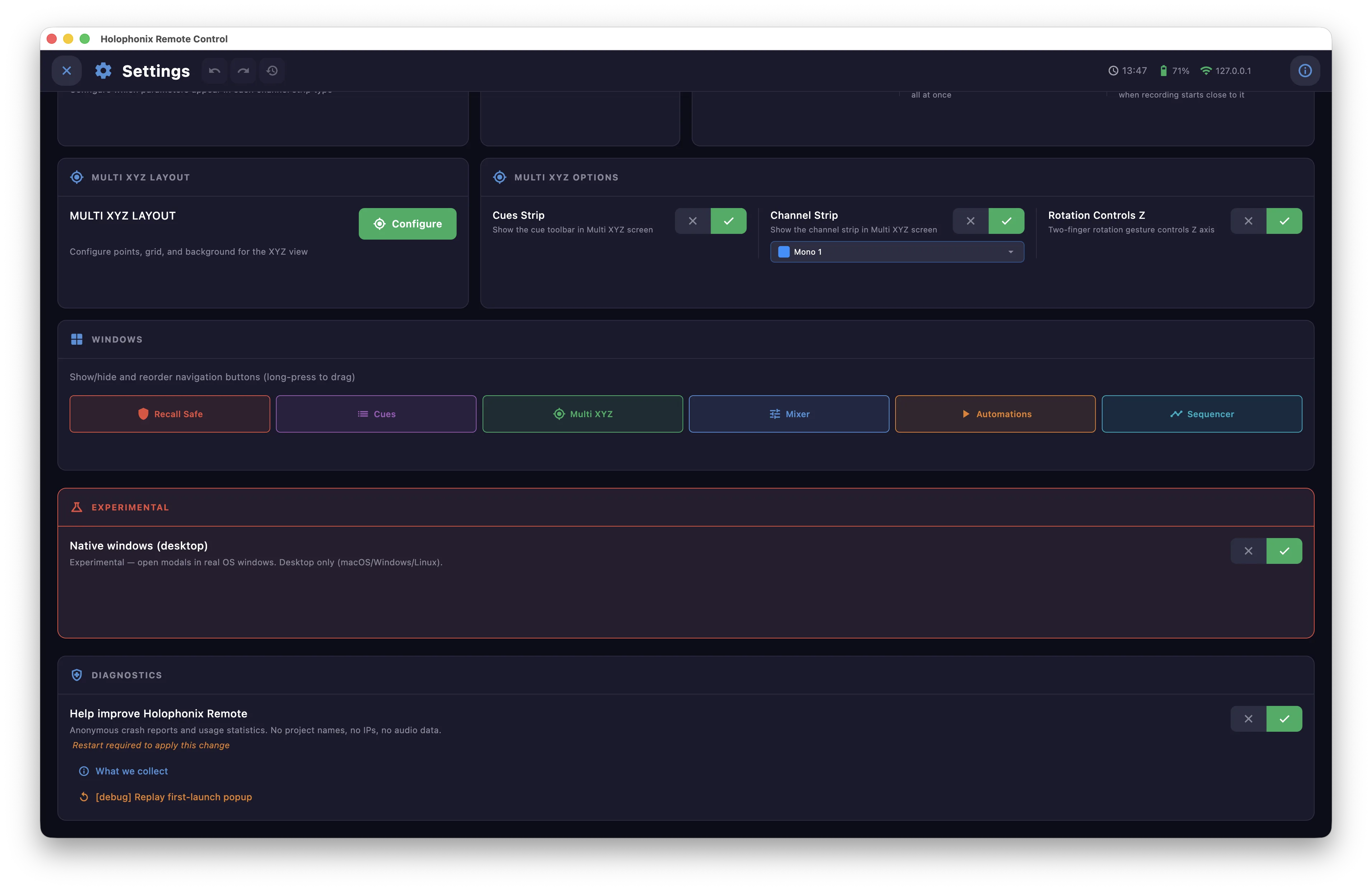Click the Holophonix Remote Control window title

click(164, 39)
